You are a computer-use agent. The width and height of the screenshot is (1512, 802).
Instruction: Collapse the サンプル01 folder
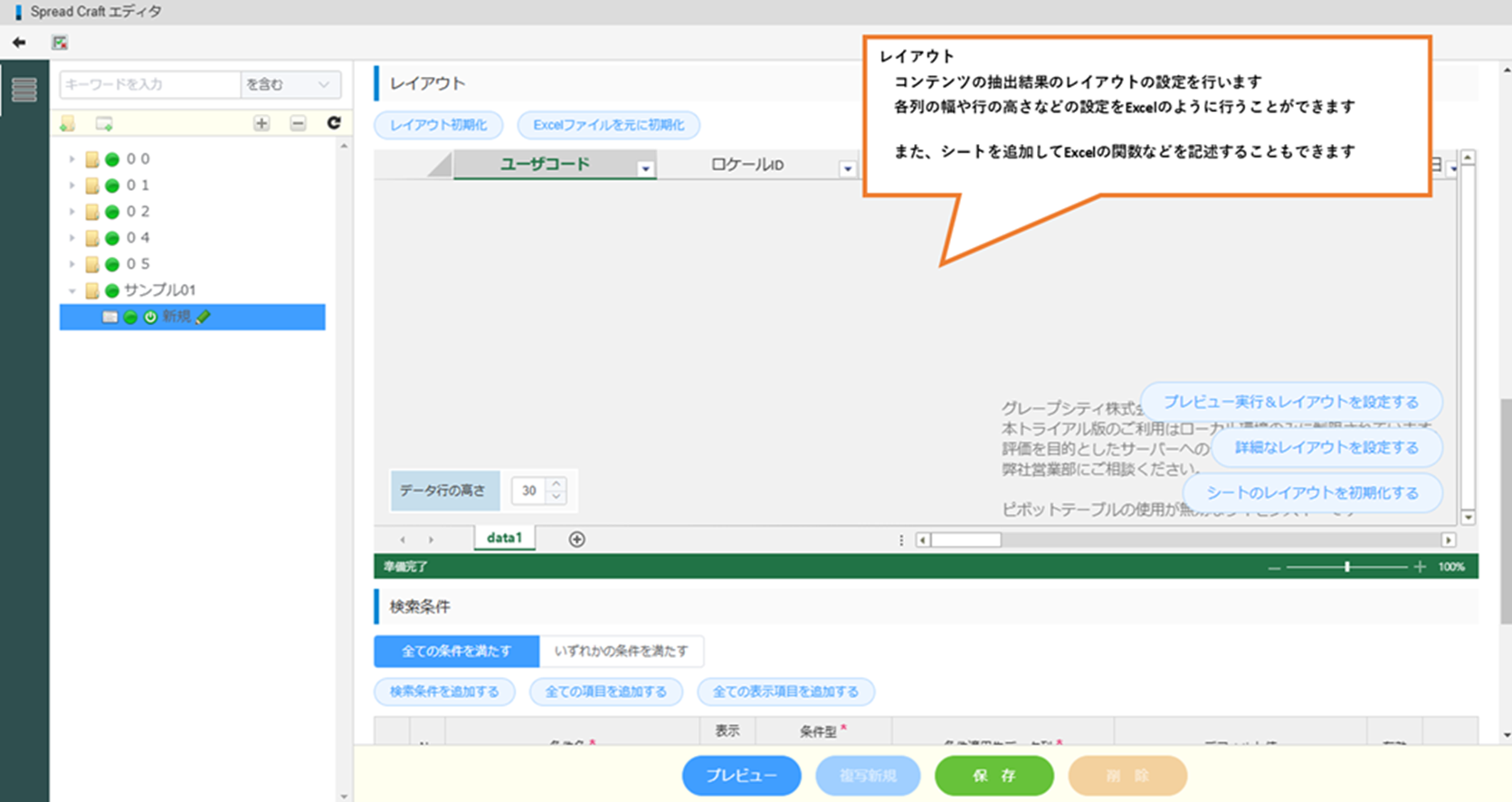(x=72, y=291)
